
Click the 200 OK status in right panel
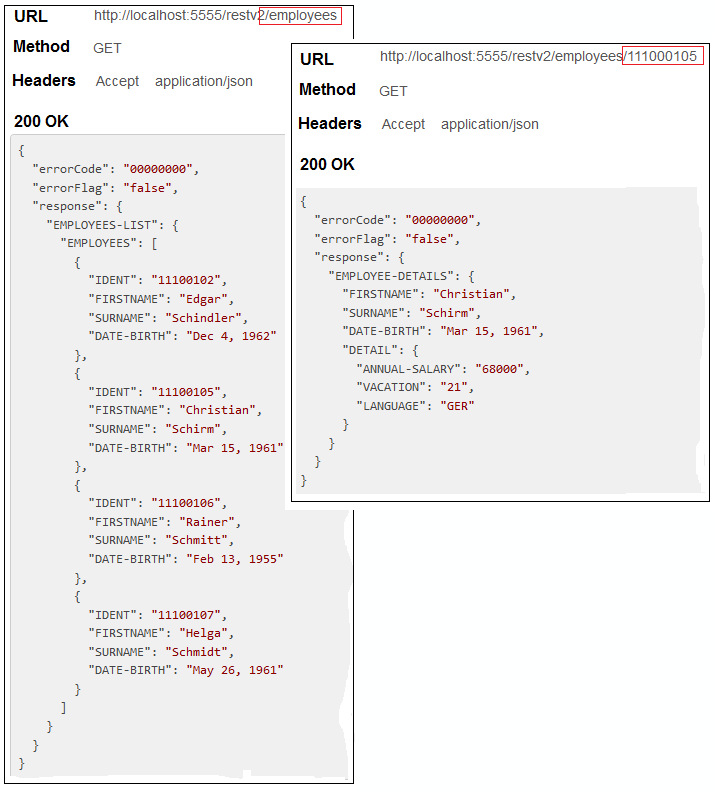click(327, 164)
